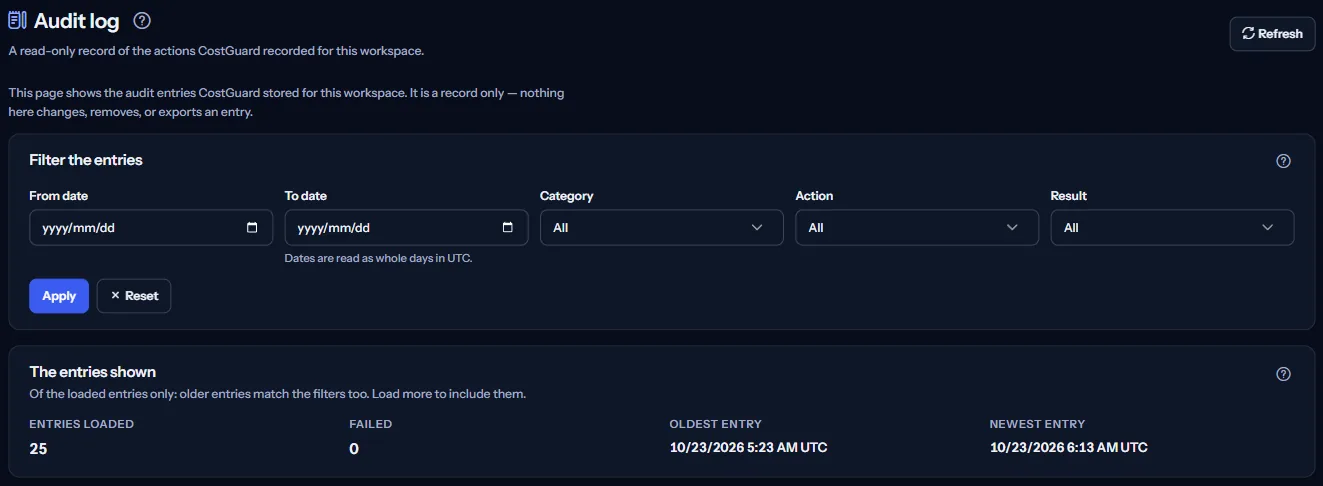Click the Result label
The width and height of the screenshot is (1323, 486).
click(x=1069, y=196)
